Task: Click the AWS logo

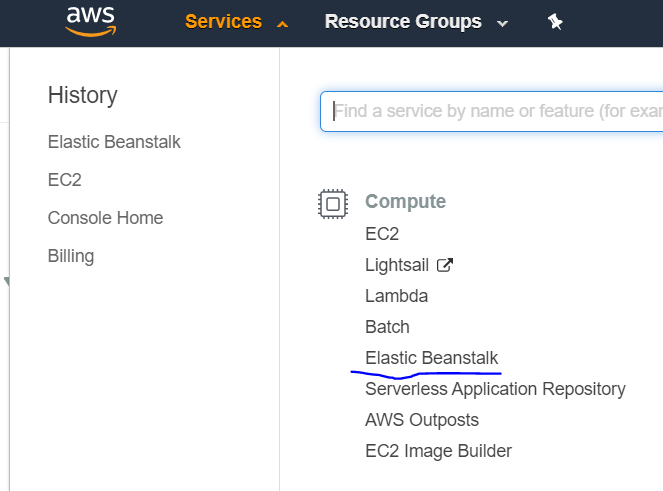Action: click(90, 22)
